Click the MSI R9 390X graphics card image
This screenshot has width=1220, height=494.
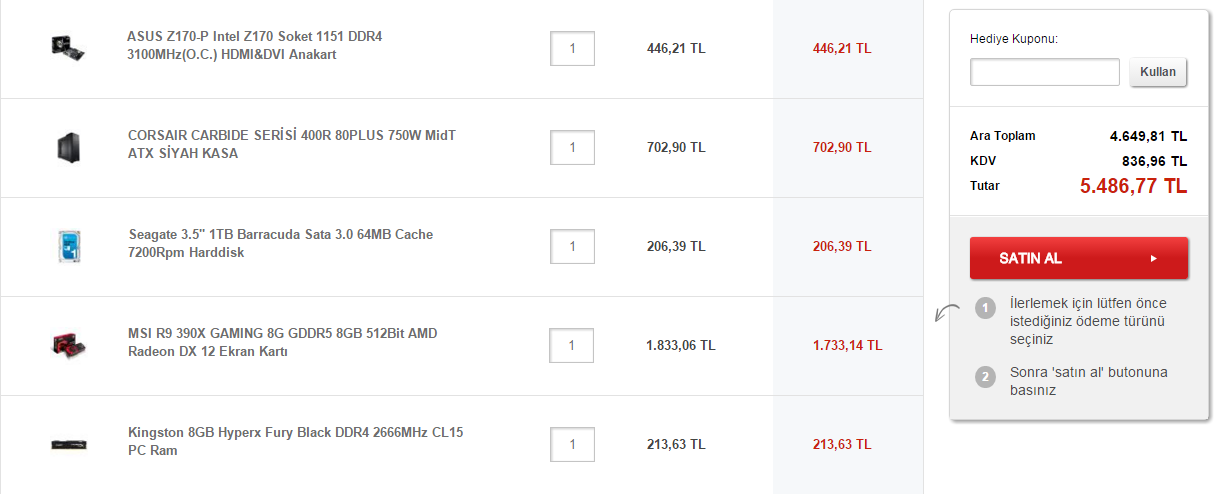click(68, 345)
